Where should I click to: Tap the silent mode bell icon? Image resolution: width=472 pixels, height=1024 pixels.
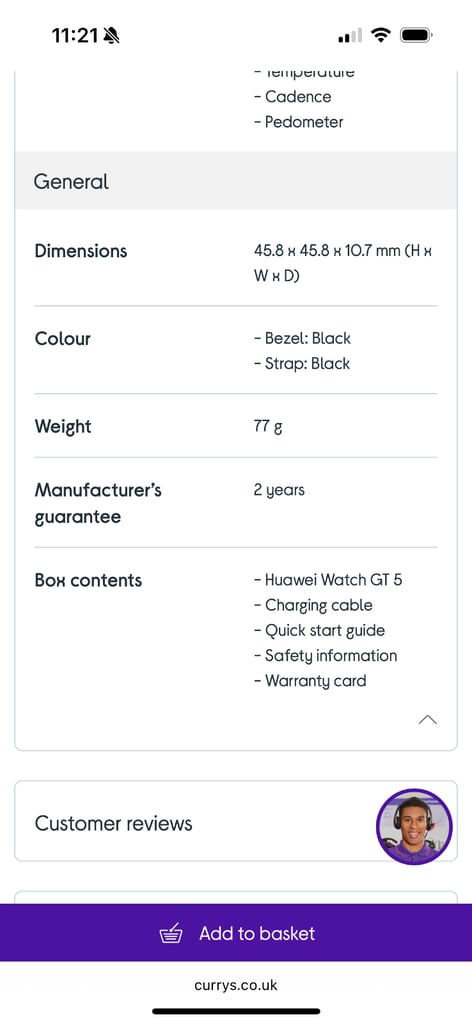111,35
